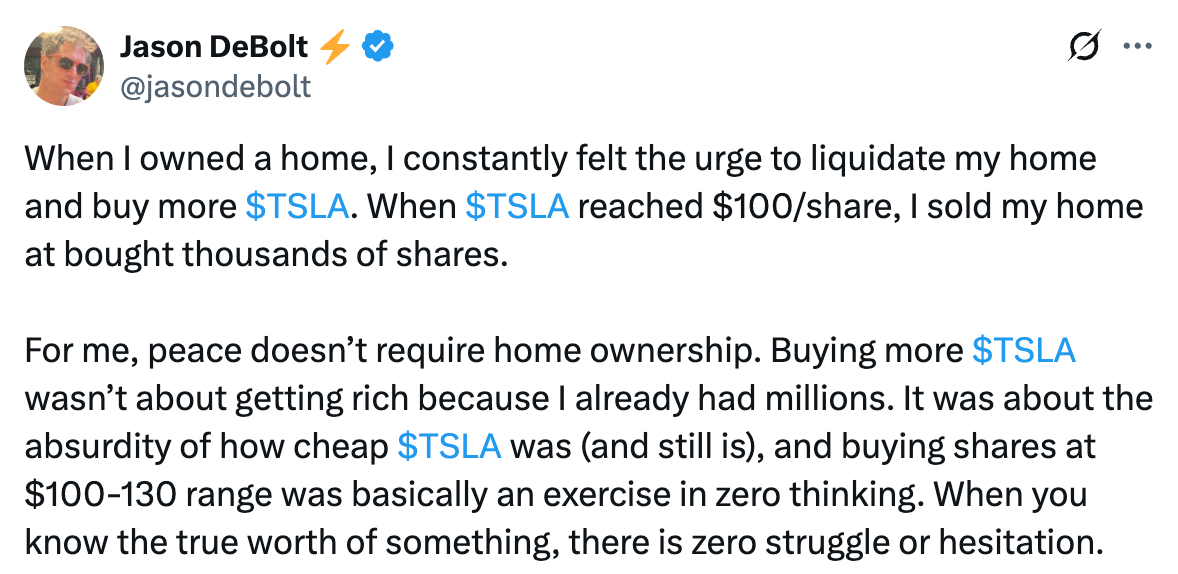Image resolution: width=1178 pixels, height=574 pixels.
Task: Click the blue verified checkmark badge
Action: [378, 47]
